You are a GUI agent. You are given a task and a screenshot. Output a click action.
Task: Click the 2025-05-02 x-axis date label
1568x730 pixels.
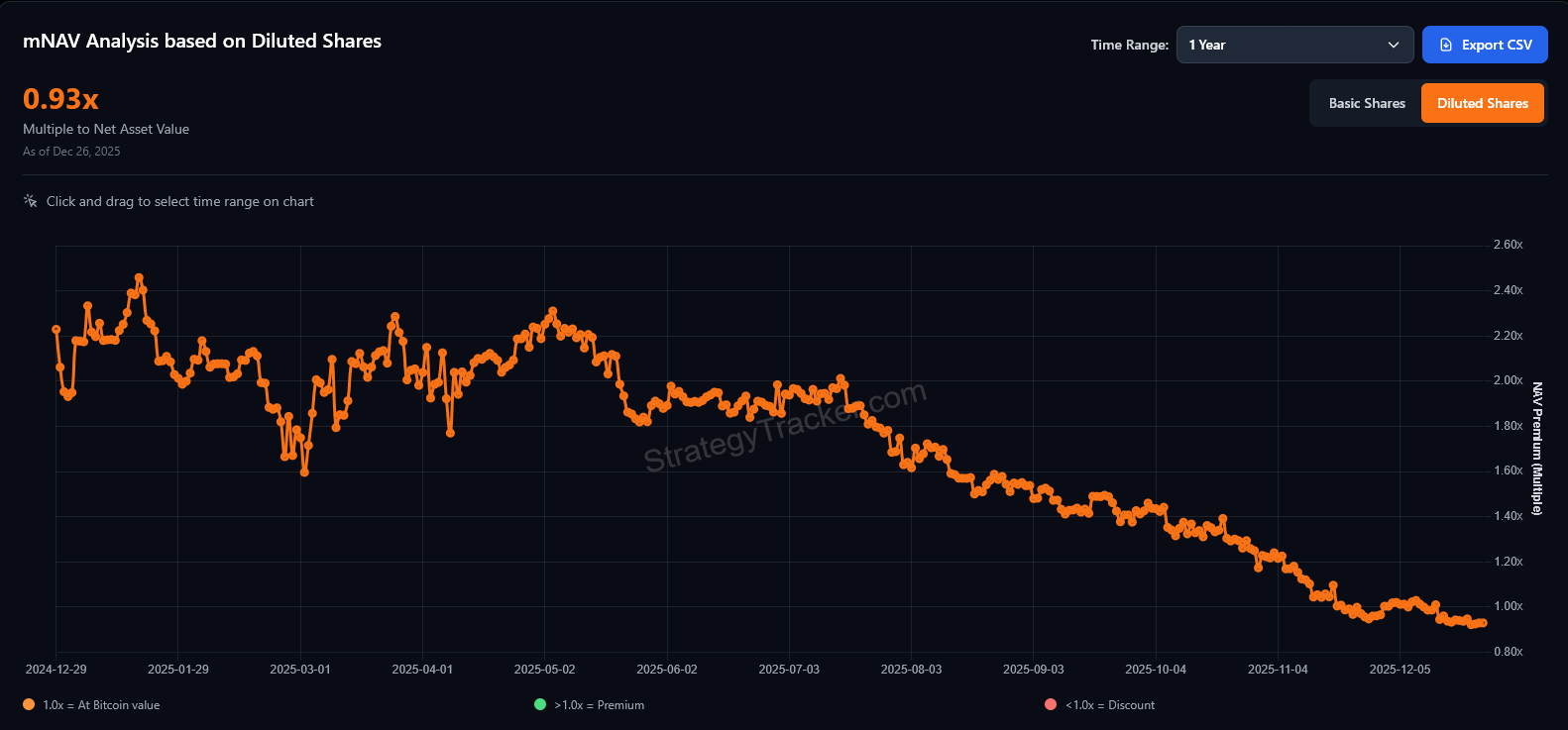coord(544,670)
